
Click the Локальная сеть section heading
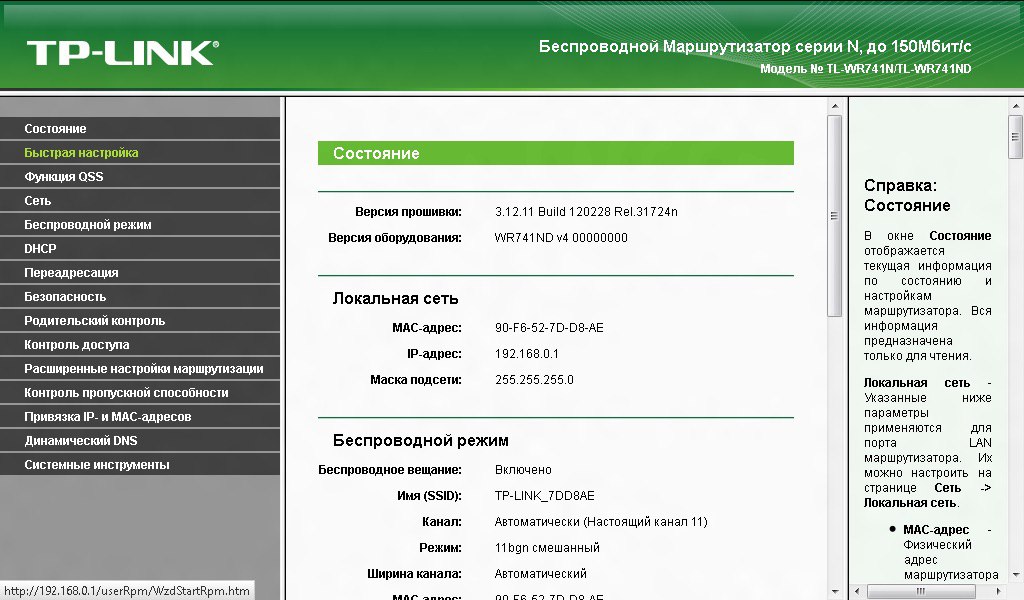coord(396,298)
